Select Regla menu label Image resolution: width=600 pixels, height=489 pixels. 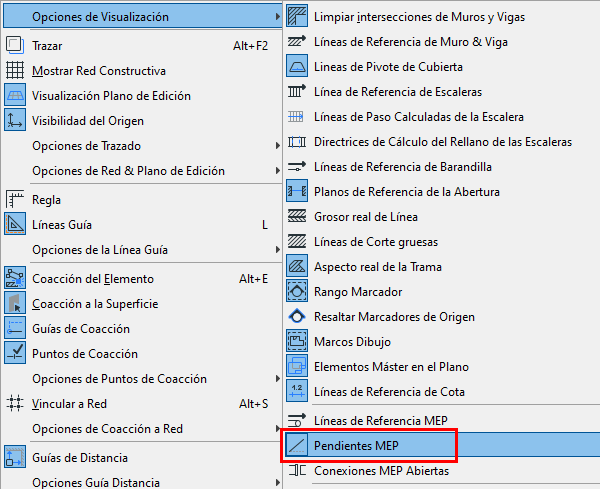click(46, 200)
